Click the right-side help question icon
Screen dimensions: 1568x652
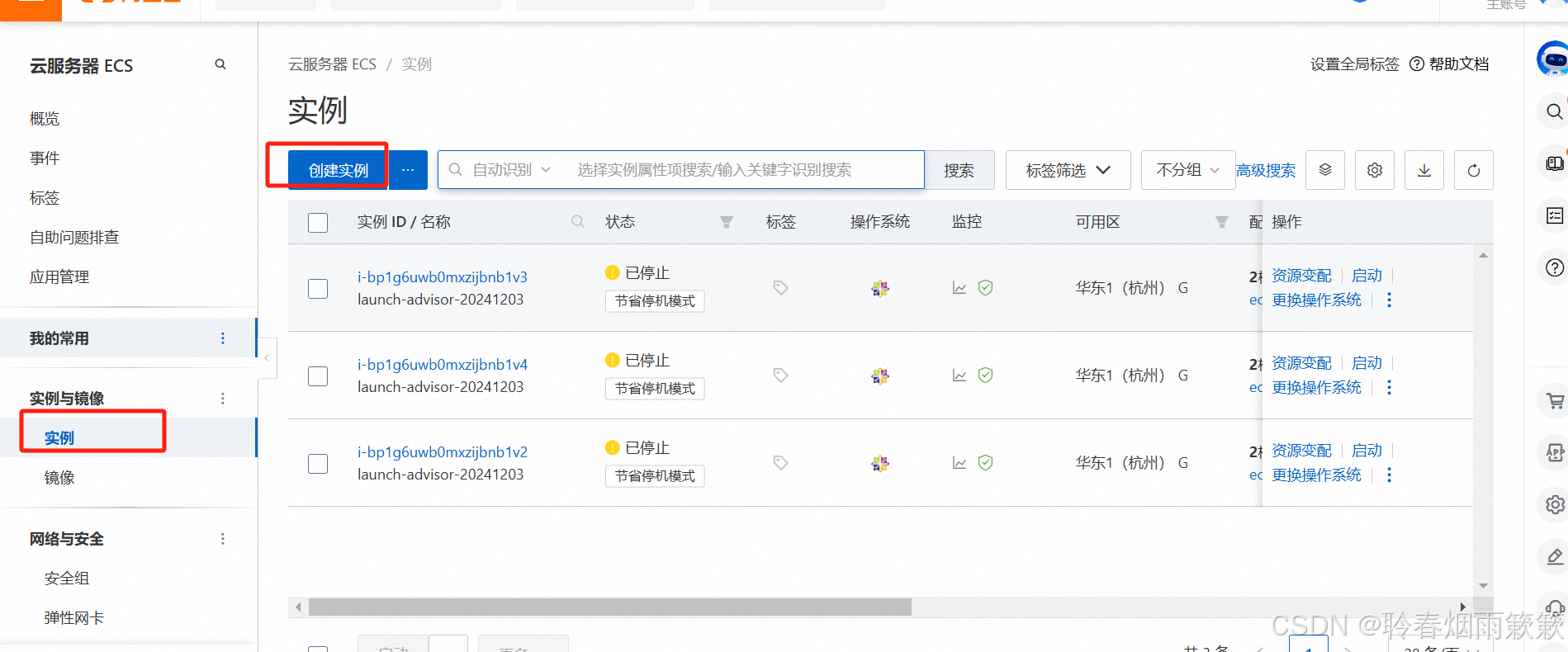pyautogui.click(x=1555, y=267)
